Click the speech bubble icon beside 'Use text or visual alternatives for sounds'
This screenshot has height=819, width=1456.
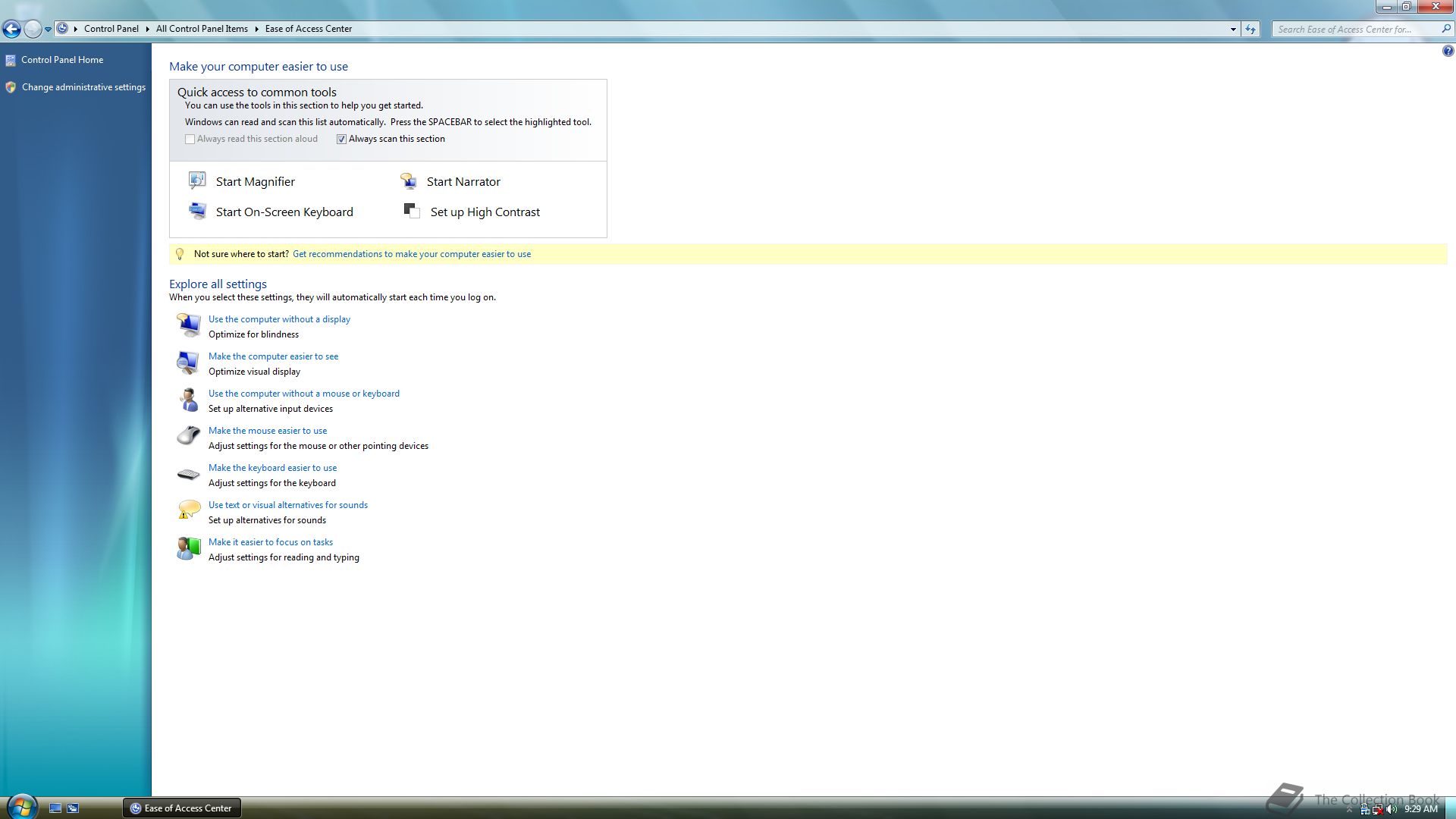point(188,510)
